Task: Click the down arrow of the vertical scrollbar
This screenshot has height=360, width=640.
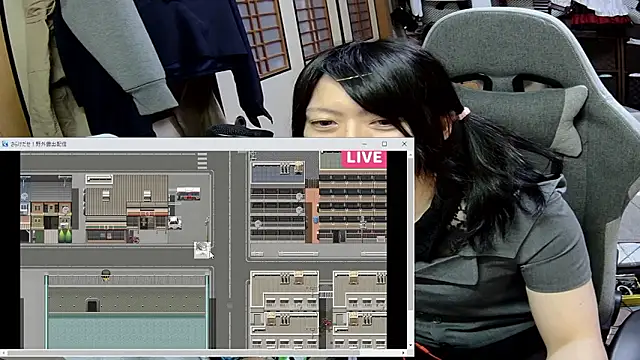Action: click(x=410, y=346)
